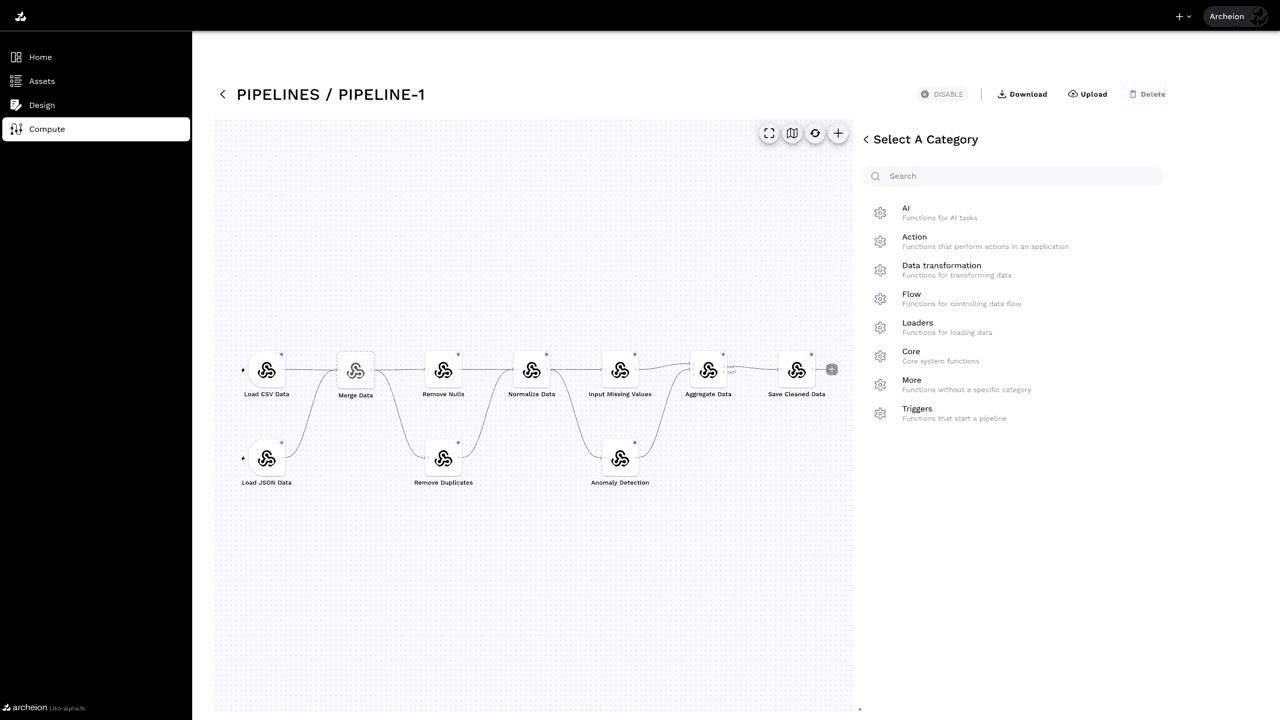Click the Upload button
This screenshot has width=1280, height=720.
tap(1087, 94)
